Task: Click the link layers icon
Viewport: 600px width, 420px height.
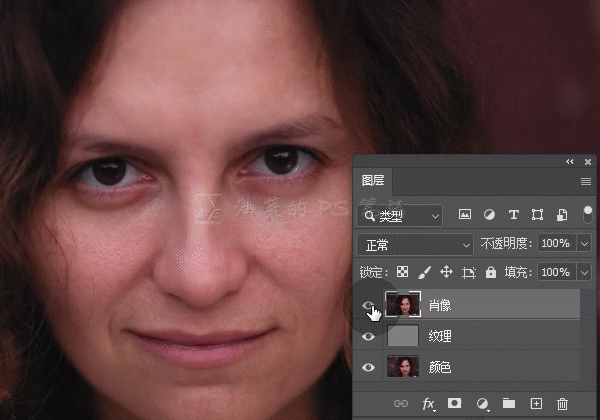Action: click(x=401, y=404)
